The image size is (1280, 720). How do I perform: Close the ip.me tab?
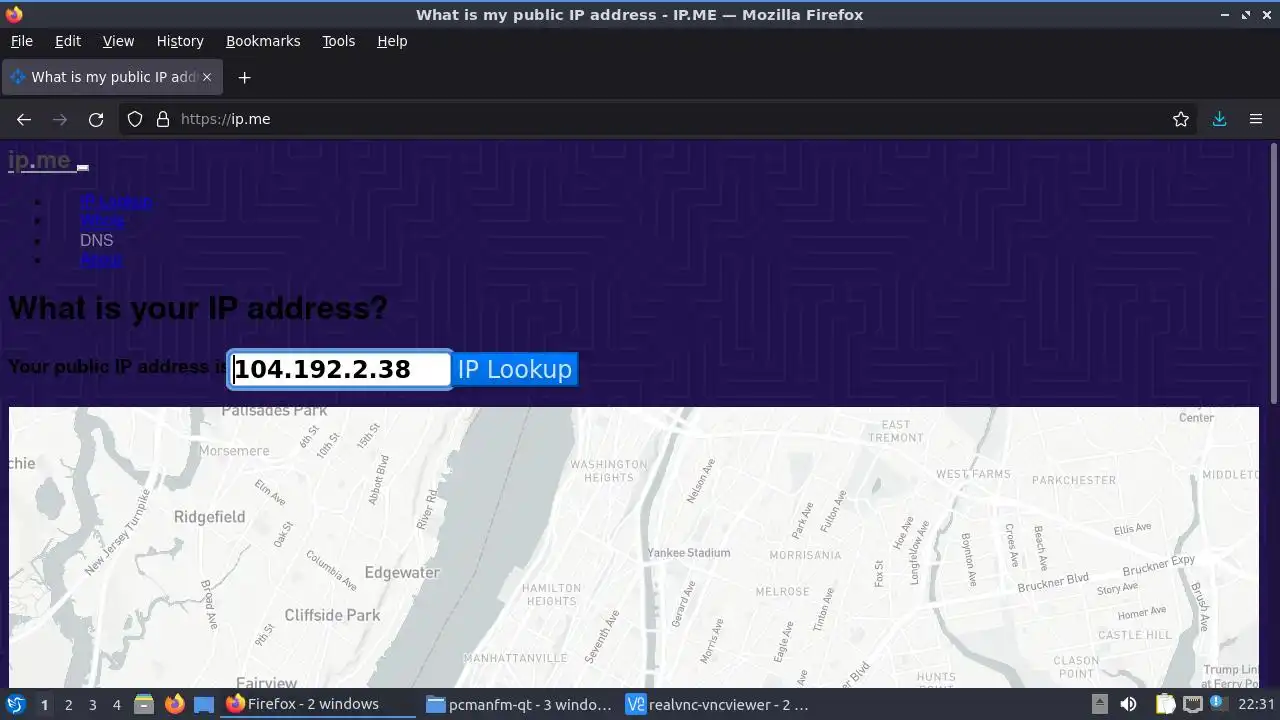208,77
